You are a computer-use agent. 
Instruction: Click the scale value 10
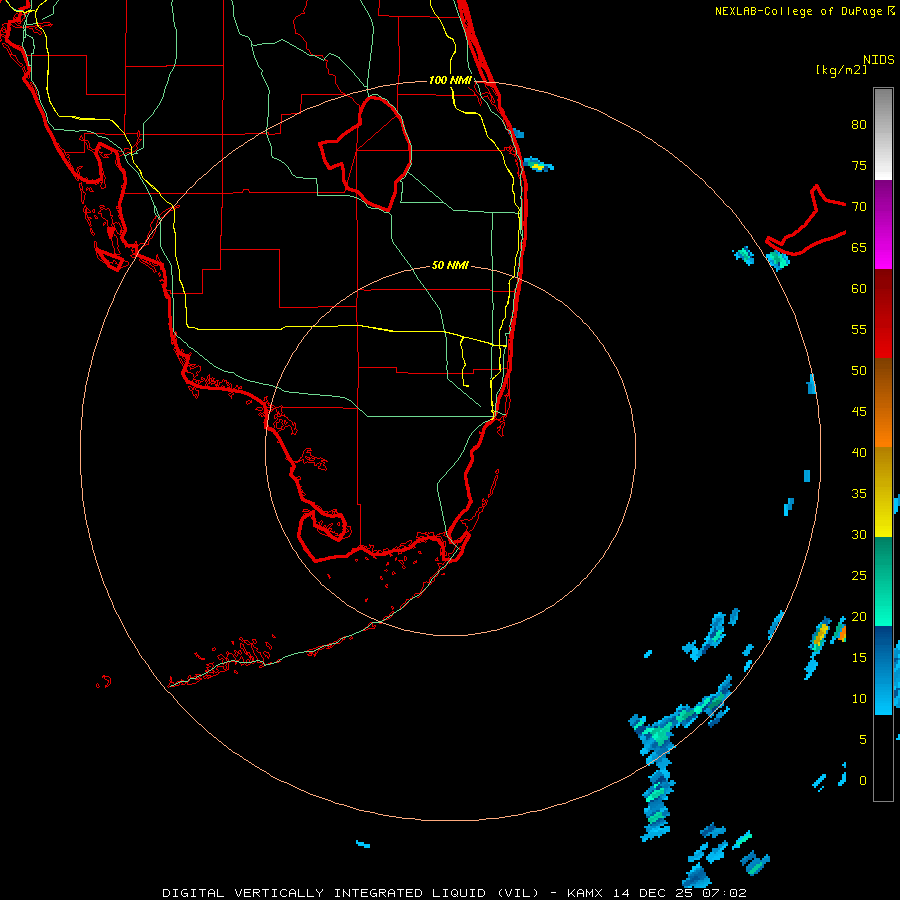859,699
